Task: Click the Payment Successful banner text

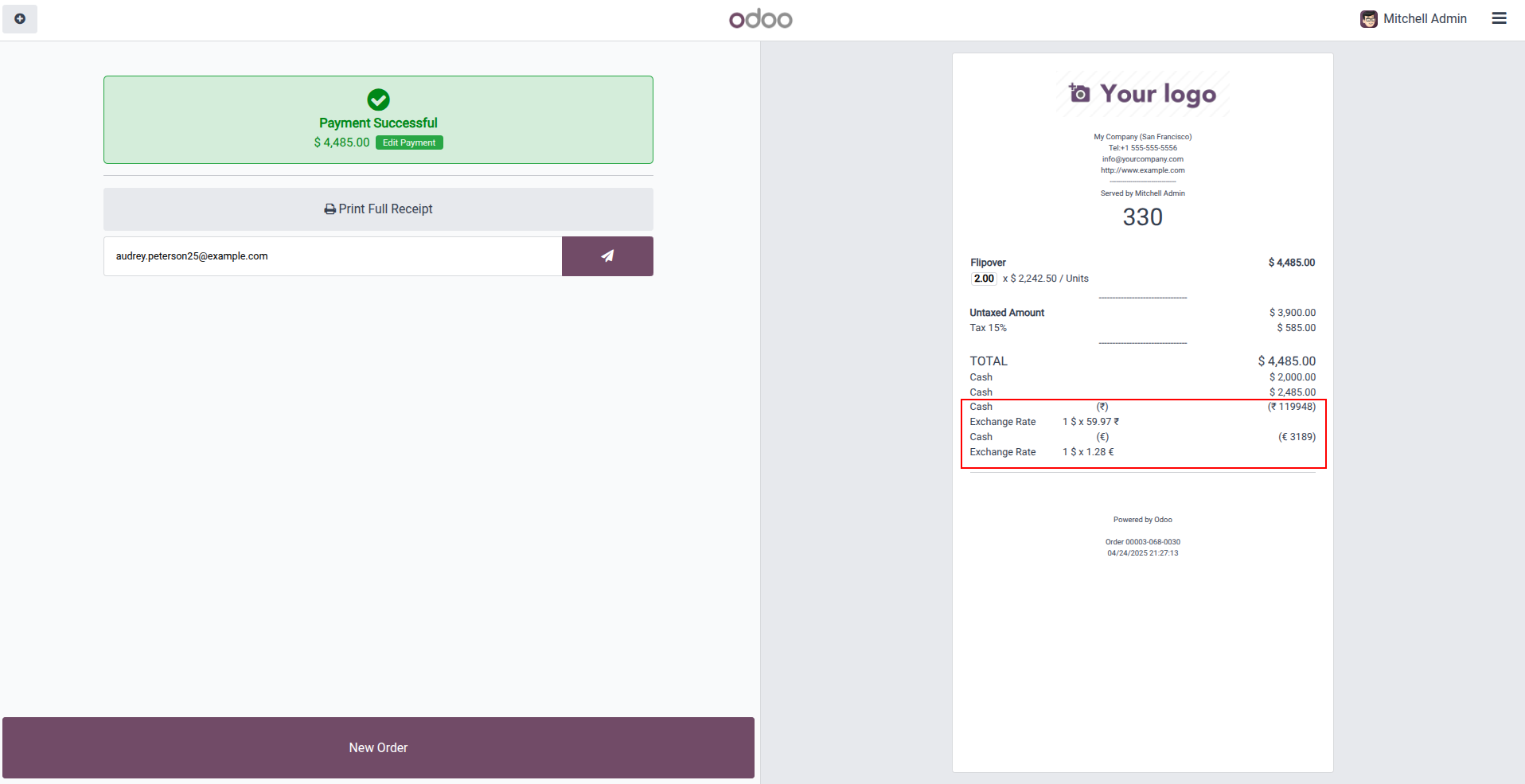Action: click(x=378, y=123)
